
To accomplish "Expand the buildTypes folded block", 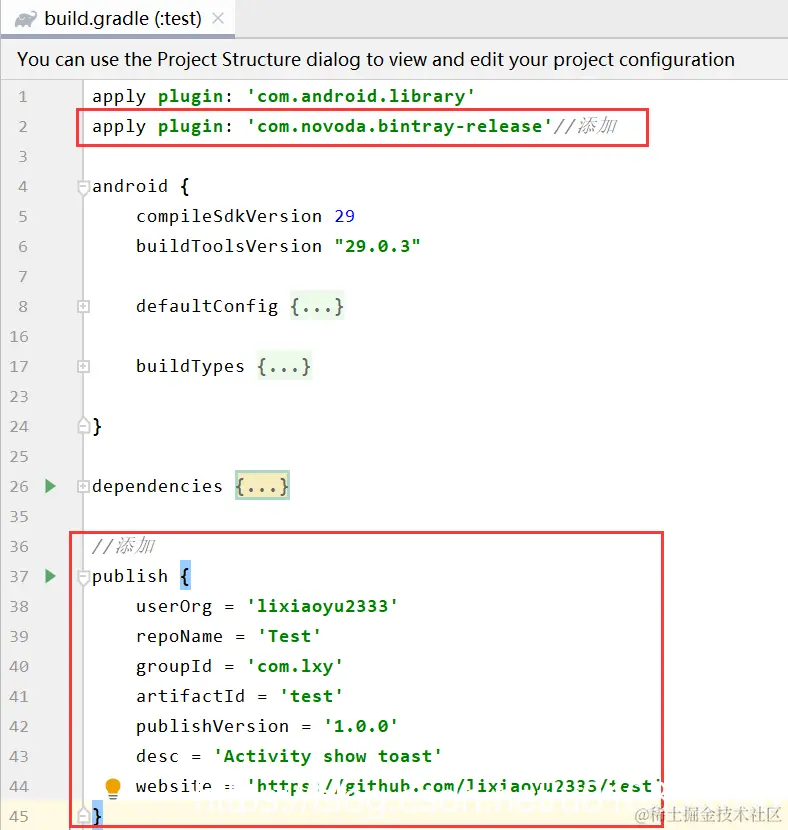I will 83,366.
